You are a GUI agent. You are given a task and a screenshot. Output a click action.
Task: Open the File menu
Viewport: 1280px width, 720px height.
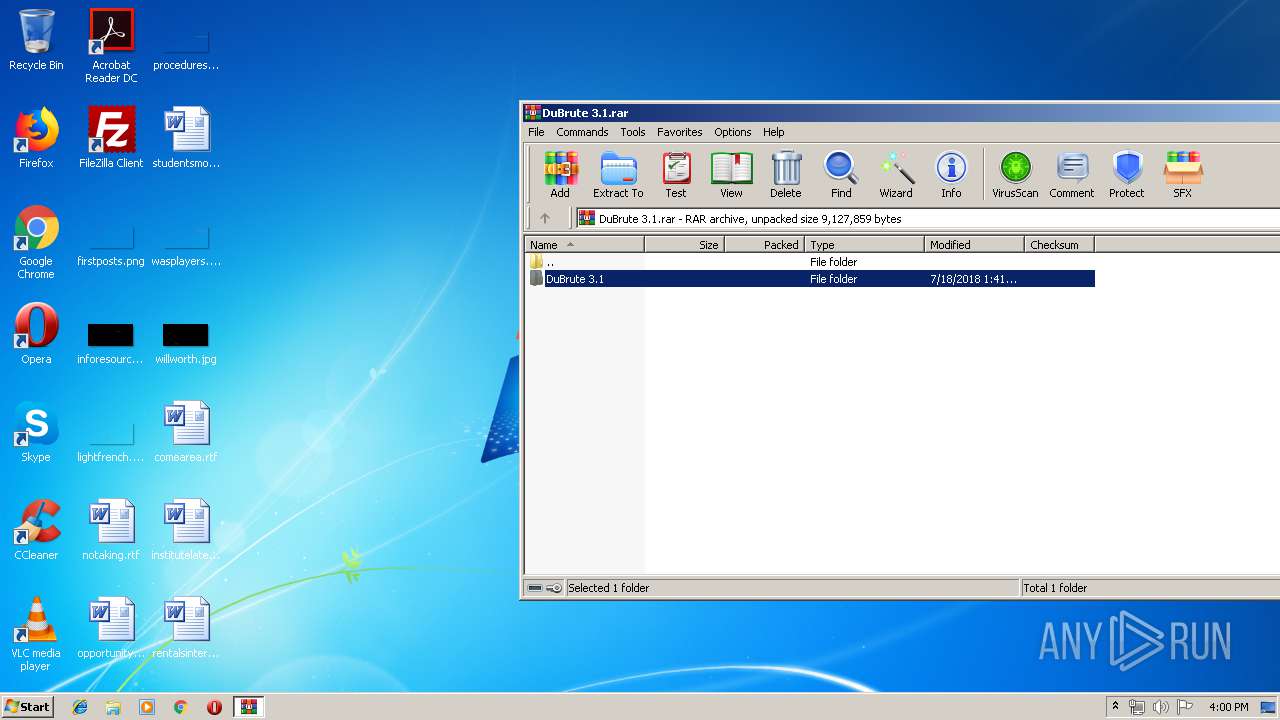[x=536, y=132]
